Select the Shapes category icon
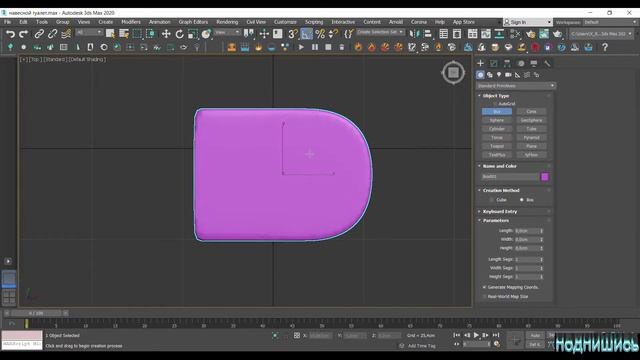Viewport: 640px width, 360px height. [x=490, y=75]
